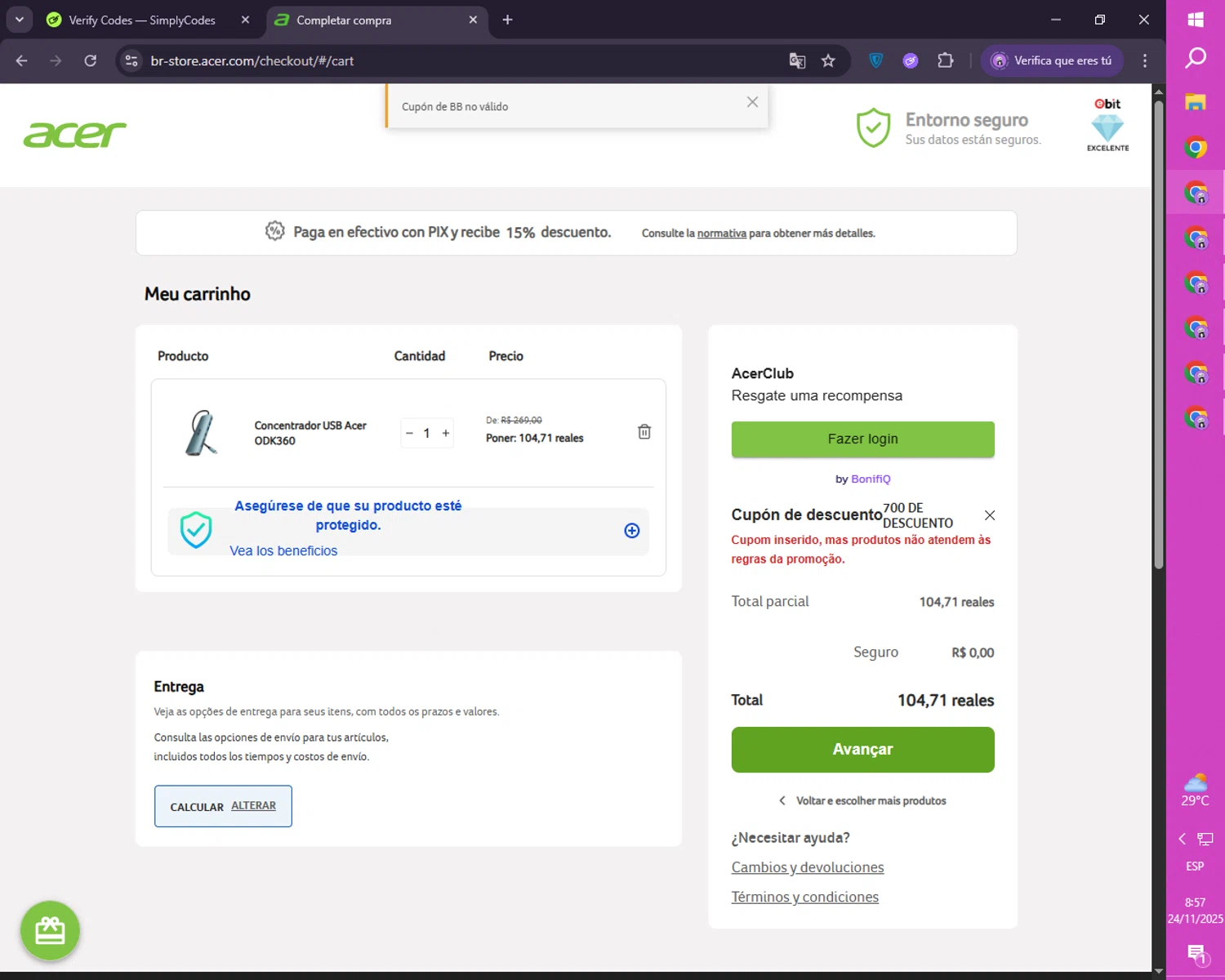Open the Bitwarden shield extension
This screenshot has width=1225, height=980.
click(876, 61)
